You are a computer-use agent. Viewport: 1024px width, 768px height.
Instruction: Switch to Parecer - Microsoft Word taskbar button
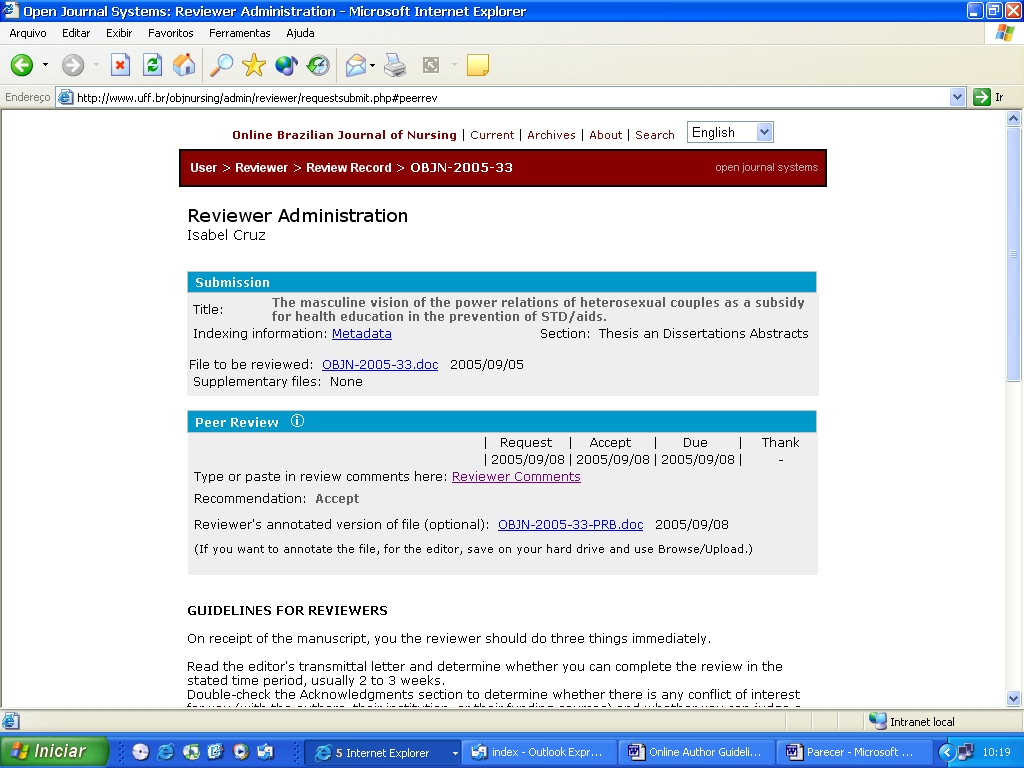(x=857, y=752)
